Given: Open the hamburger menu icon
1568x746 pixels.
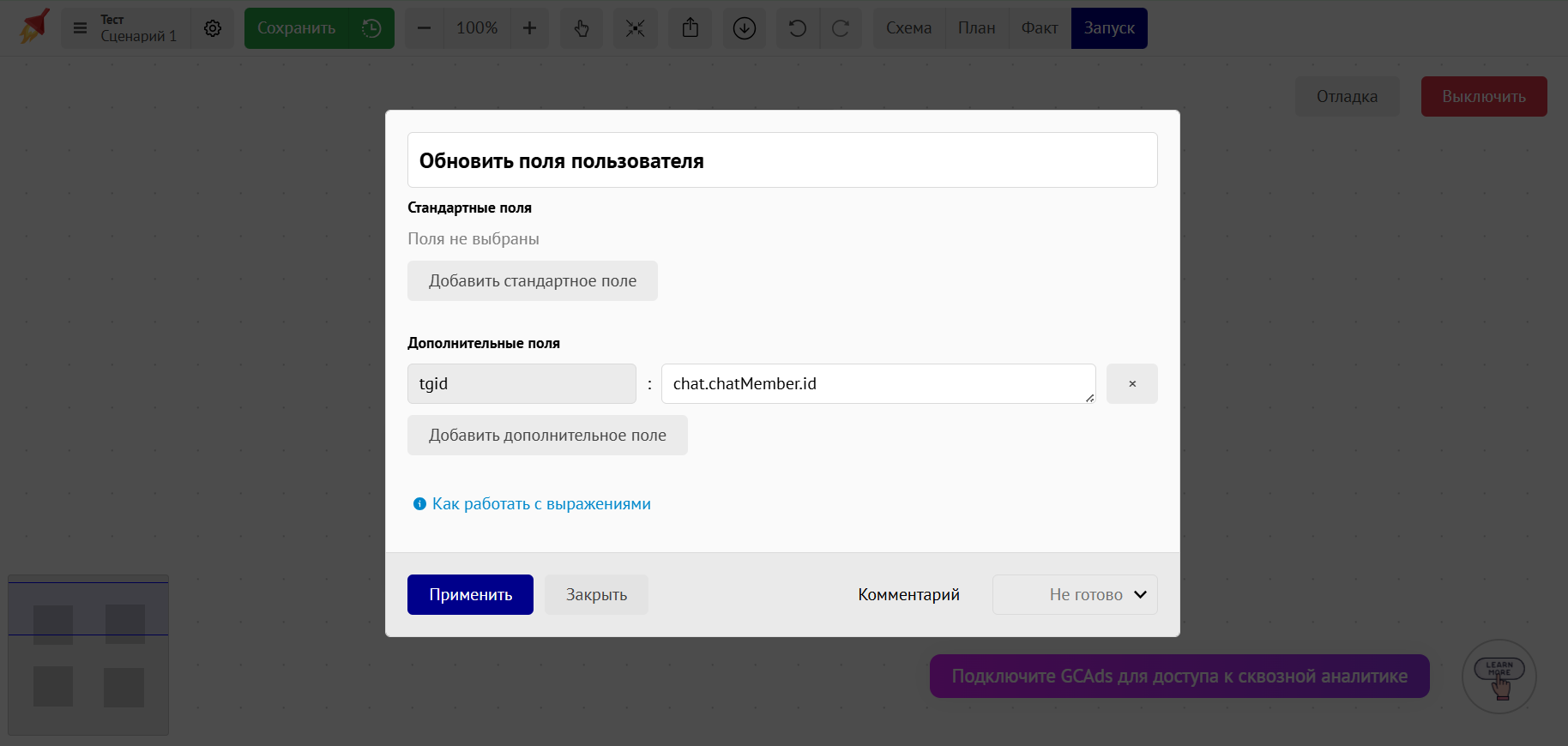Looking at the screenshot, I should pos(80,28).
